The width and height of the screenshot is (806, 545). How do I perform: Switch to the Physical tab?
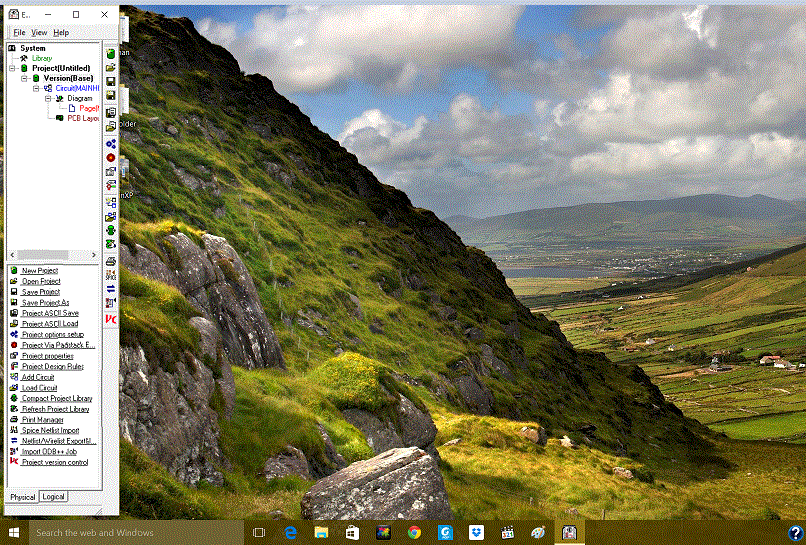(23, 497)
